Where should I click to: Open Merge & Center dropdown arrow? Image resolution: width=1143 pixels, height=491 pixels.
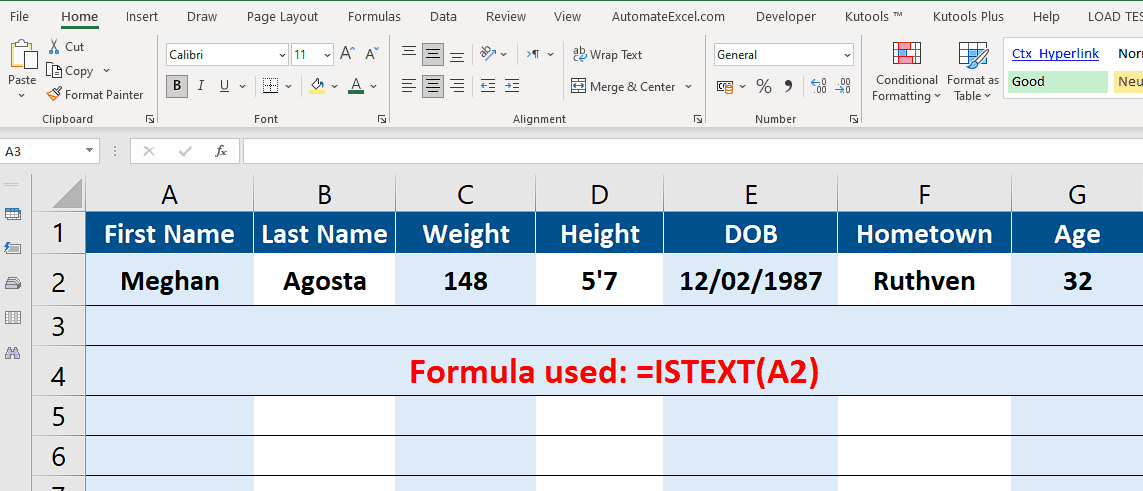click(x=688, y=87)
